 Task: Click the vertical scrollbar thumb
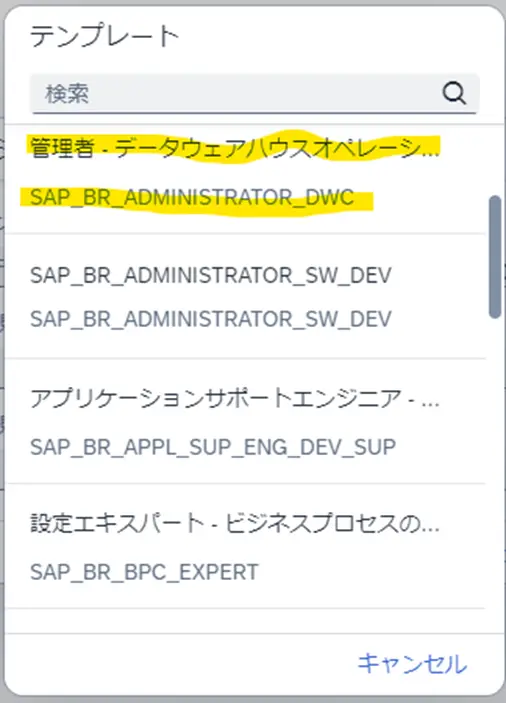click(495, 256)
